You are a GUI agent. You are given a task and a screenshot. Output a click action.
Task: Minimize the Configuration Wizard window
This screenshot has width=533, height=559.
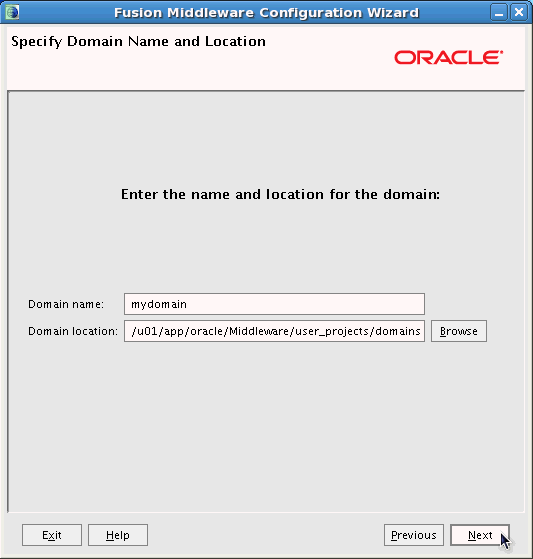(x=499, y=13)
